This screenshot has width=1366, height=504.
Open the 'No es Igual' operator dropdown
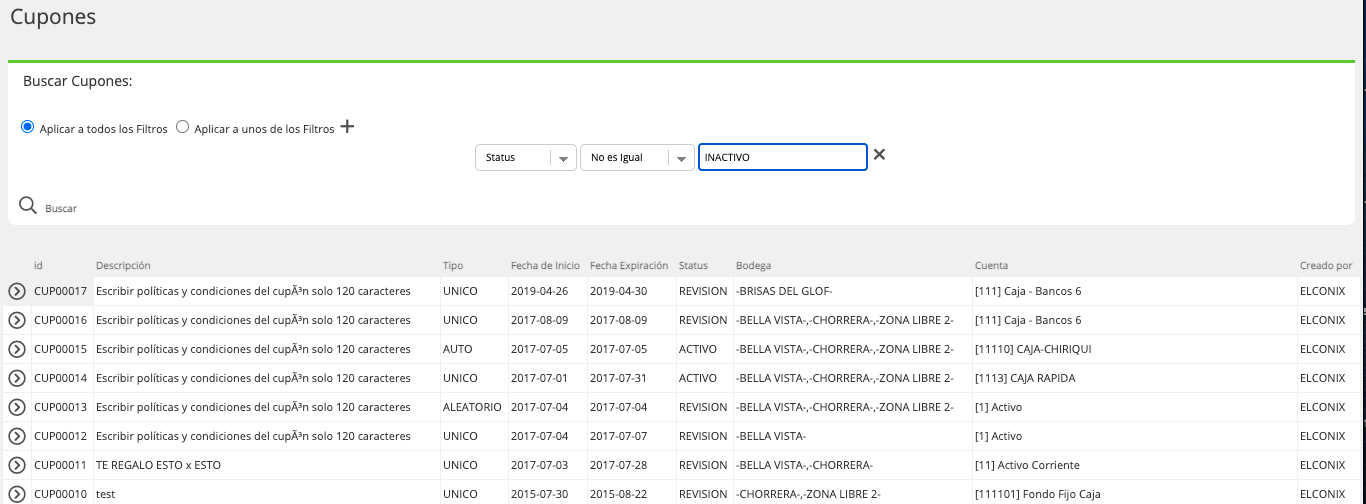point(637,157)
